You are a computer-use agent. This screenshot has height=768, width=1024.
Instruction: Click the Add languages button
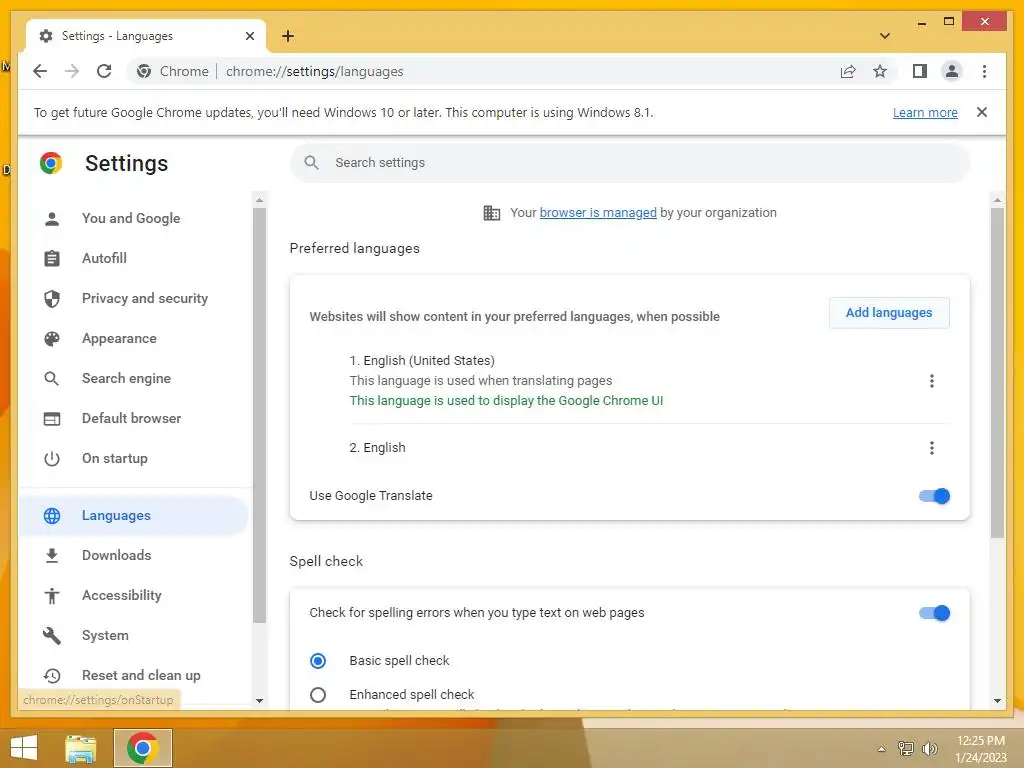click(x=889, y=313)
